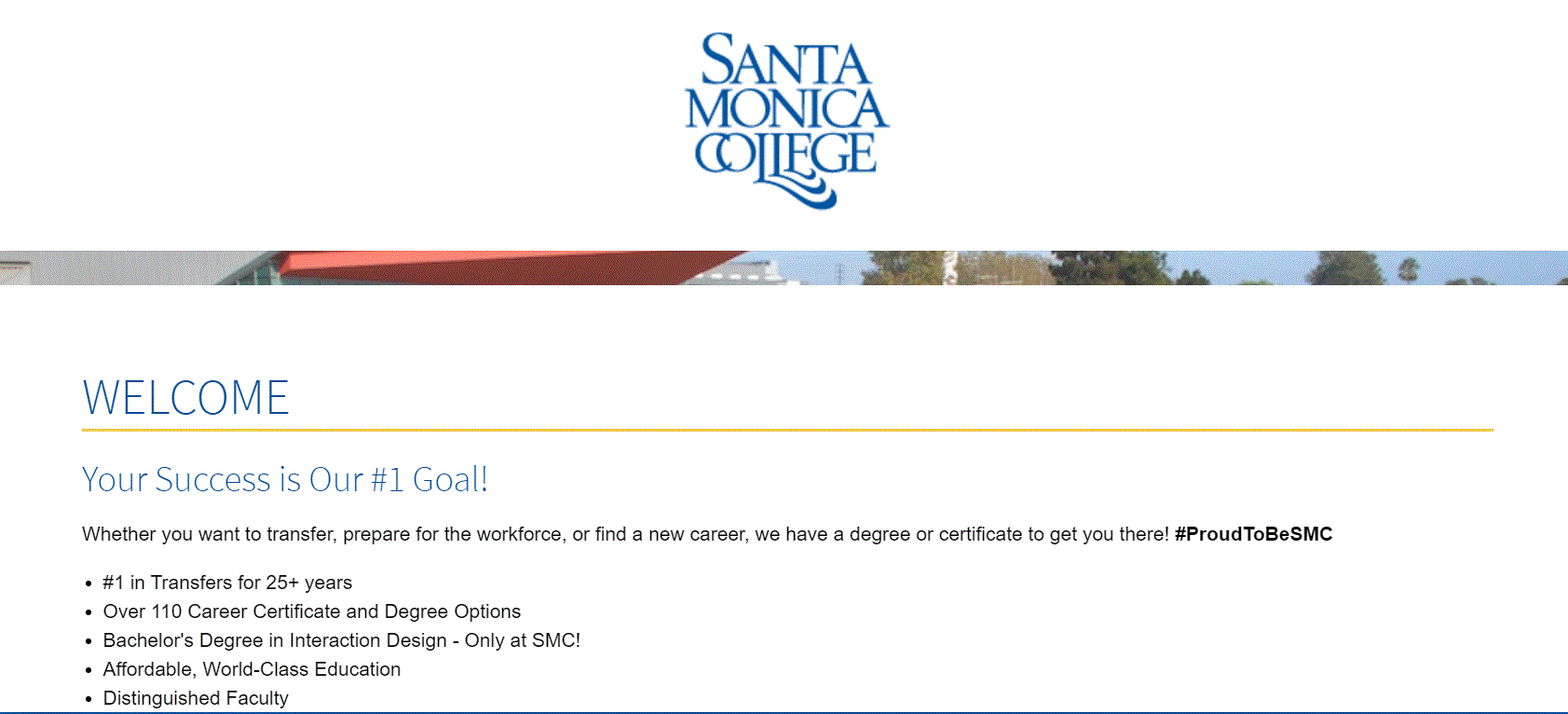Image resolution: width=1568 pixels, height=714 pixels.
Task: Select the 'Affordable, World-Class Education' bullet
Action: [x=252, y=669]
